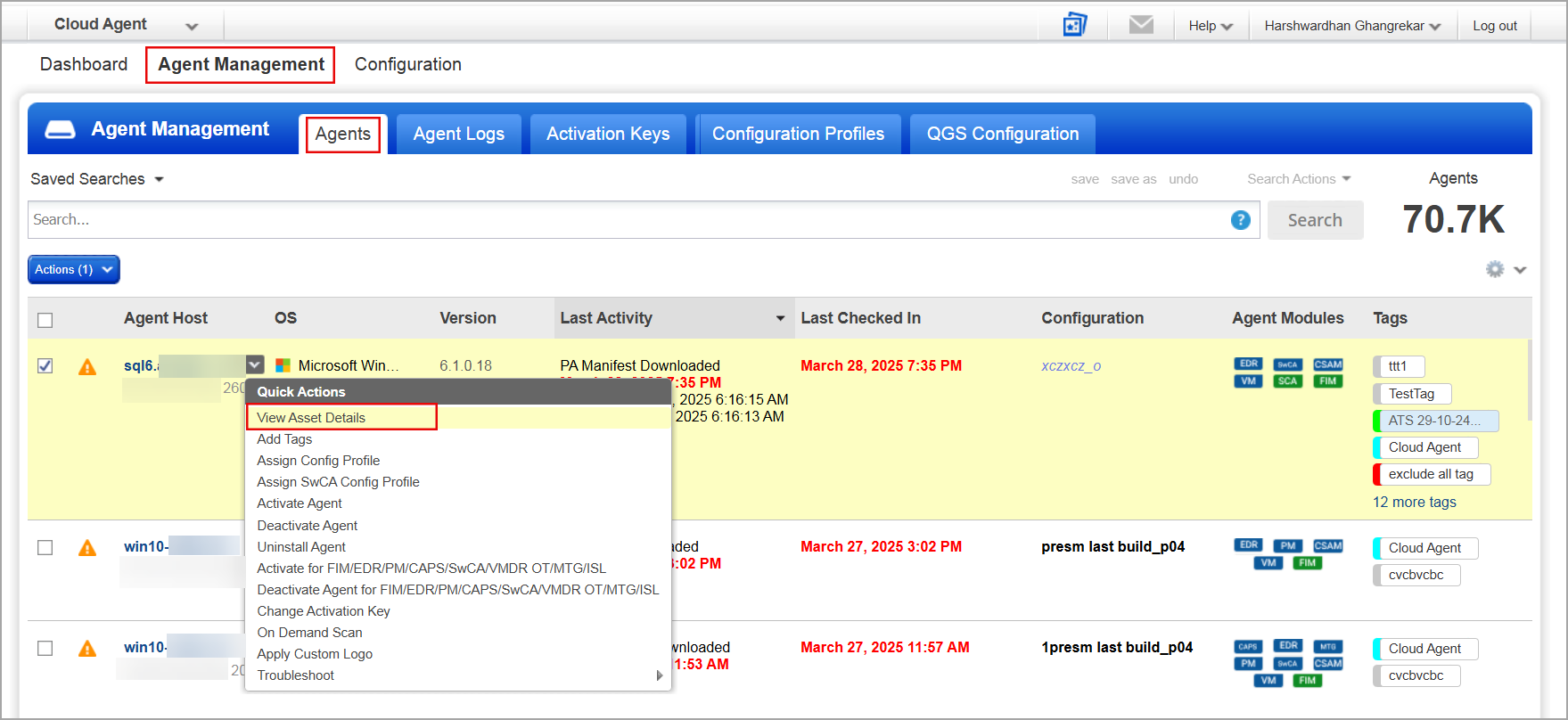Click the TestTag tag chip
Image resolution: width=1568 pixels, height=720 pixels.
tap(1412, 394)
